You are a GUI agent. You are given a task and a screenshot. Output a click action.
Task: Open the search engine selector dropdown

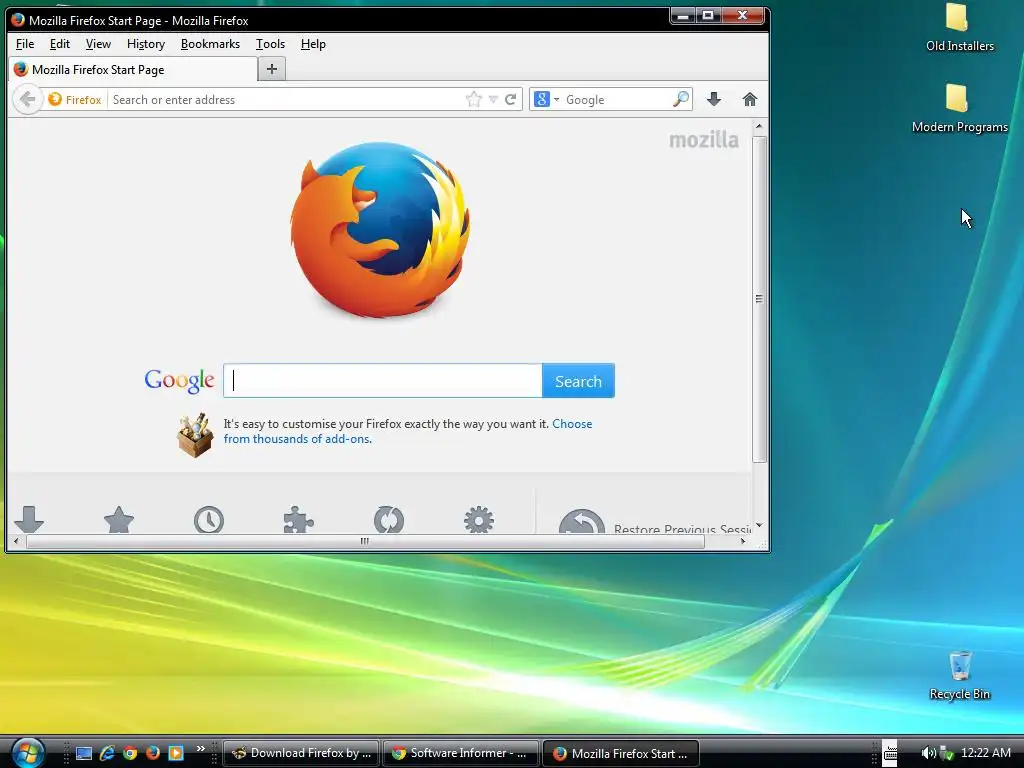547,99
